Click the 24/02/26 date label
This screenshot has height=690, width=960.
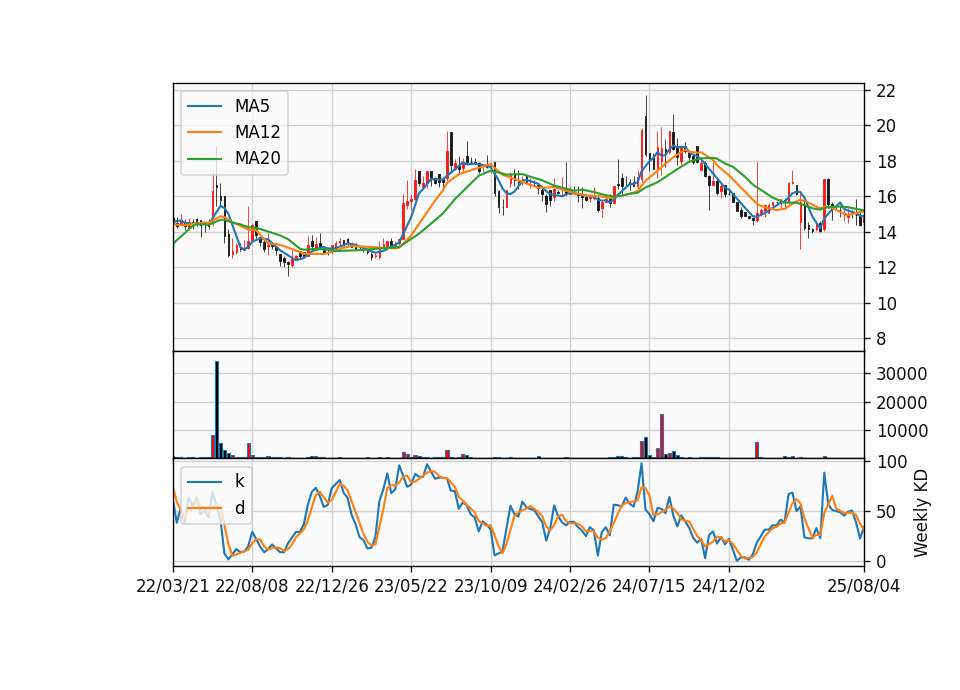[x=570, y=586]
